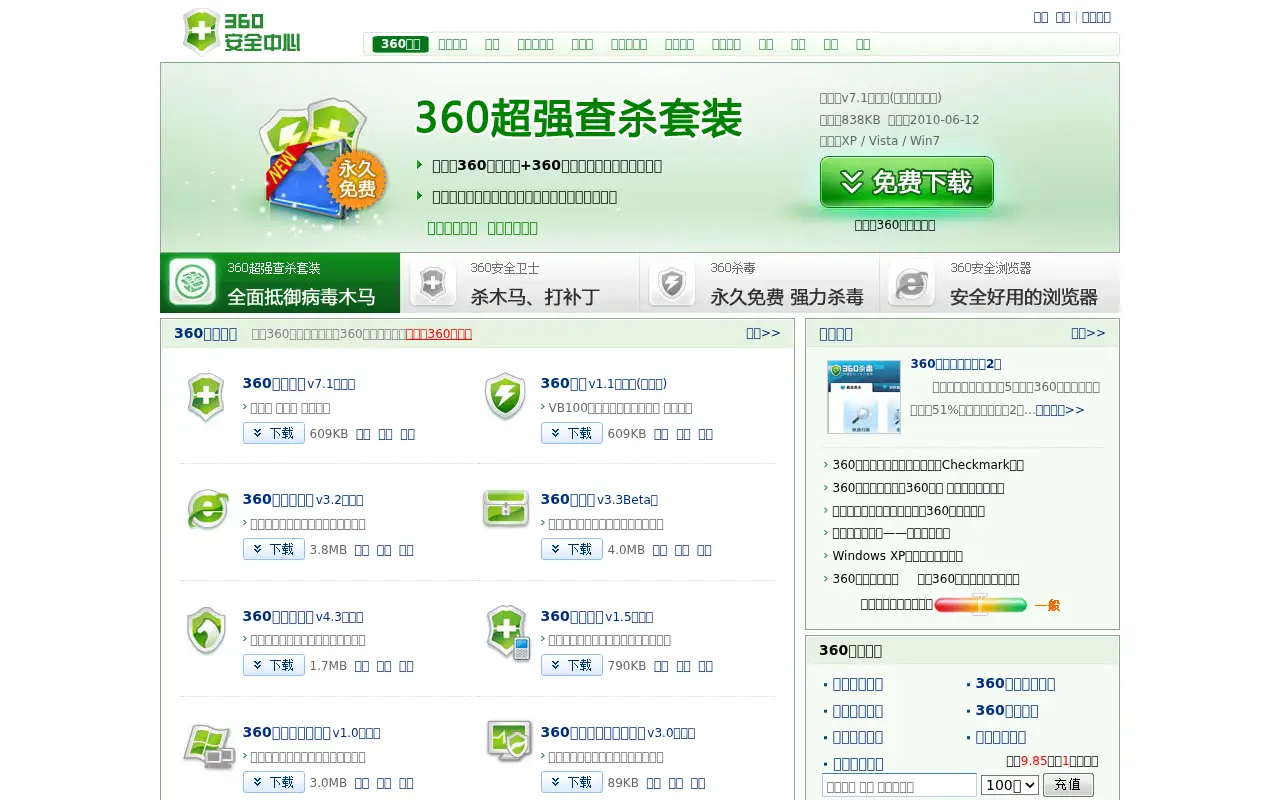Click the VB100 description line under the v1.1 product

coord(620,408)
